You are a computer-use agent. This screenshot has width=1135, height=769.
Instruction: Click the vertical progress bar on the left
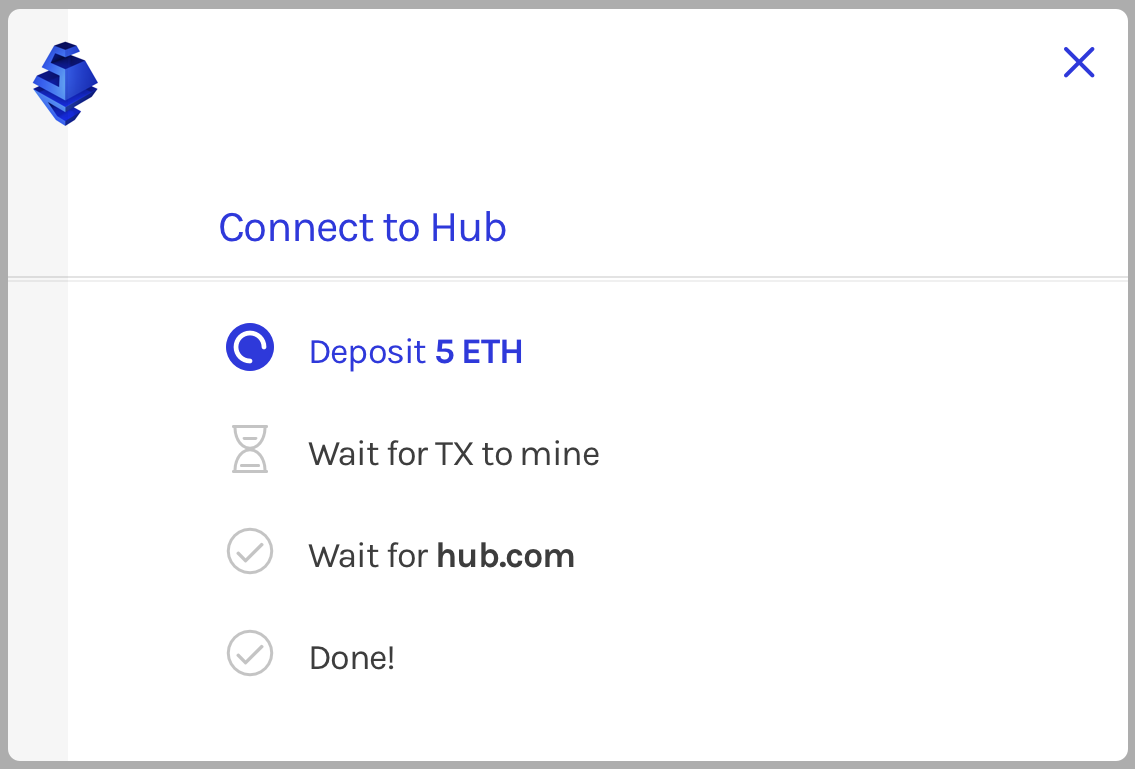tap(37, 450)
